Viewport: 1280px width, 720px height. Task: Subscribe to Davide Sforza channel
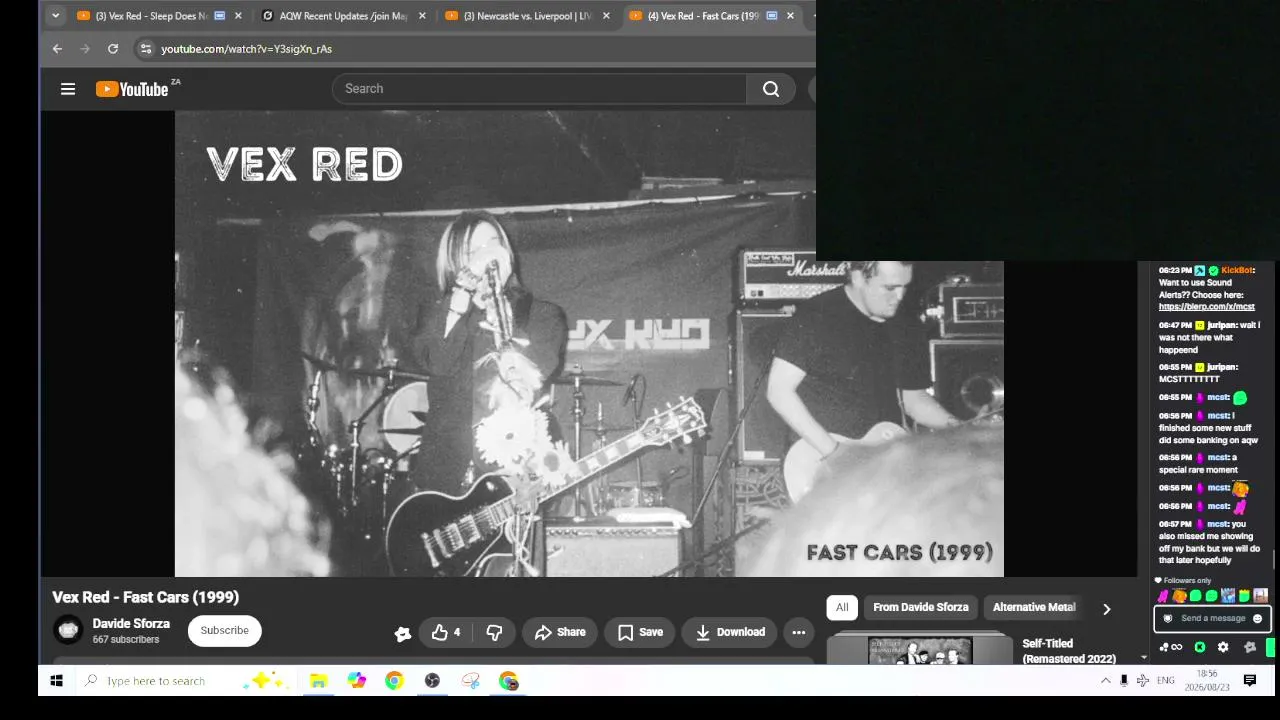(224, 631)
